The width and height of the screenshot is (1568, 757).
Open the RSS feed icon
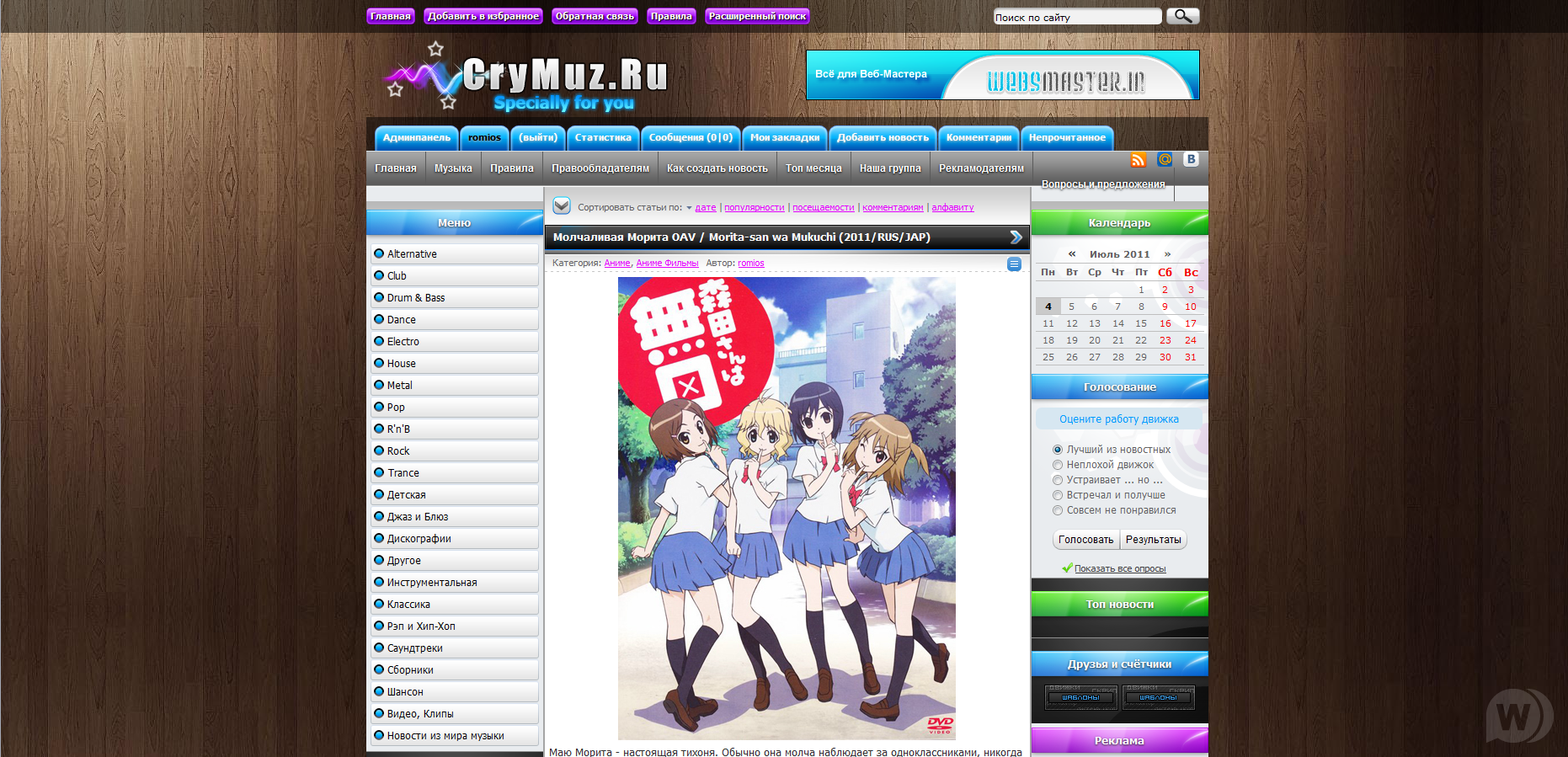pos(1139,160)
